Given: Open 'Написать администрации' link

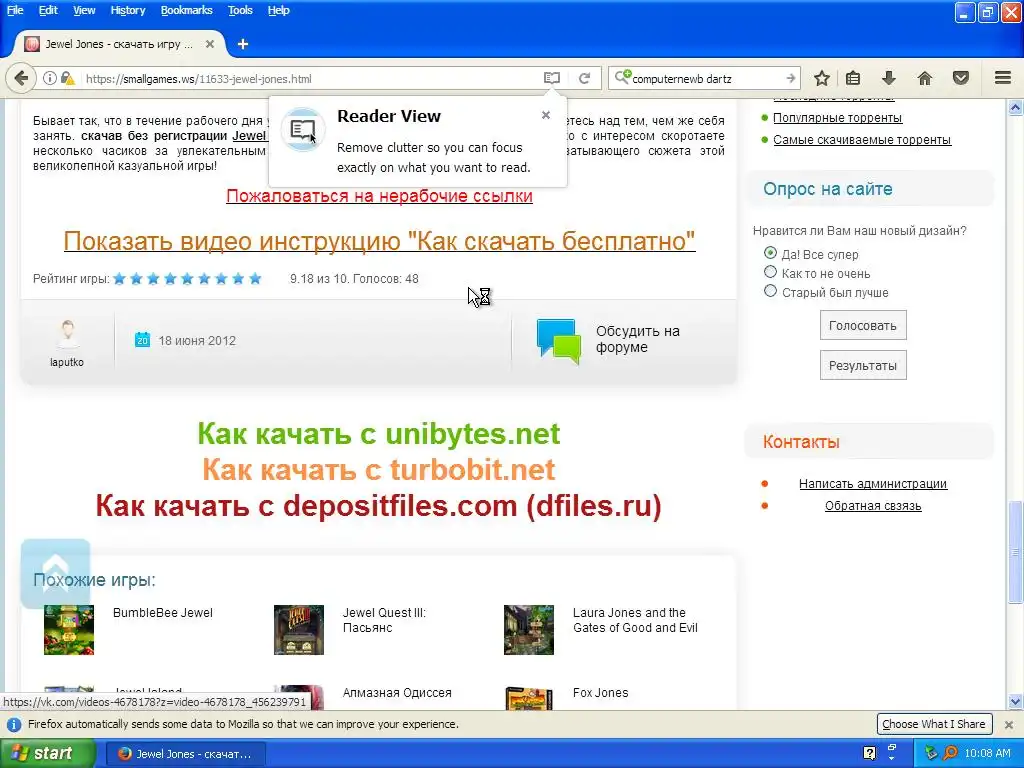Looking at the screenshot, I should click(x=872, y=484).
